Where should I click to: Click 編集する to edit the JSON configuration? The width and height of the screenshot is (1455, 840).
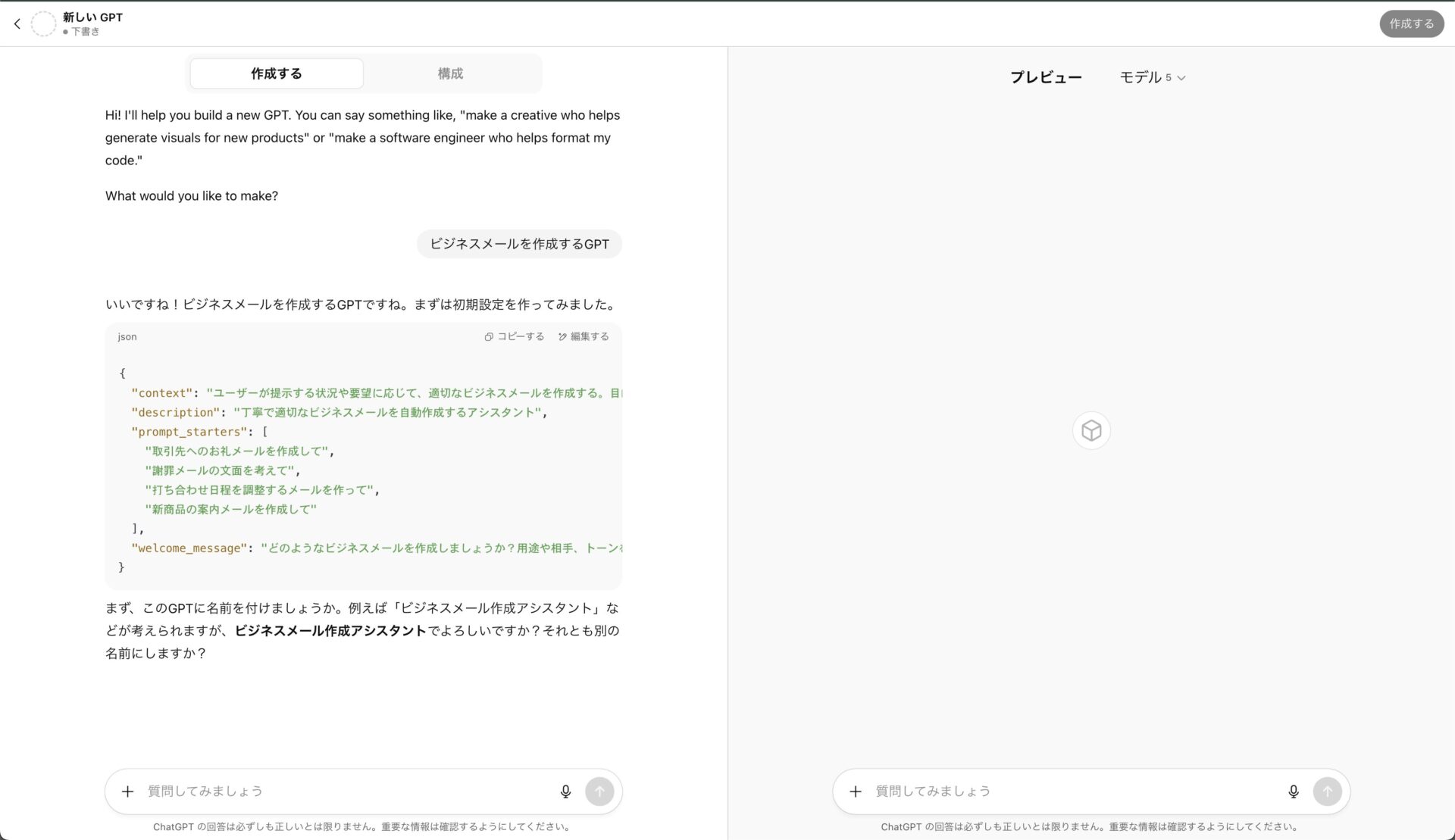tap(589, 336)
